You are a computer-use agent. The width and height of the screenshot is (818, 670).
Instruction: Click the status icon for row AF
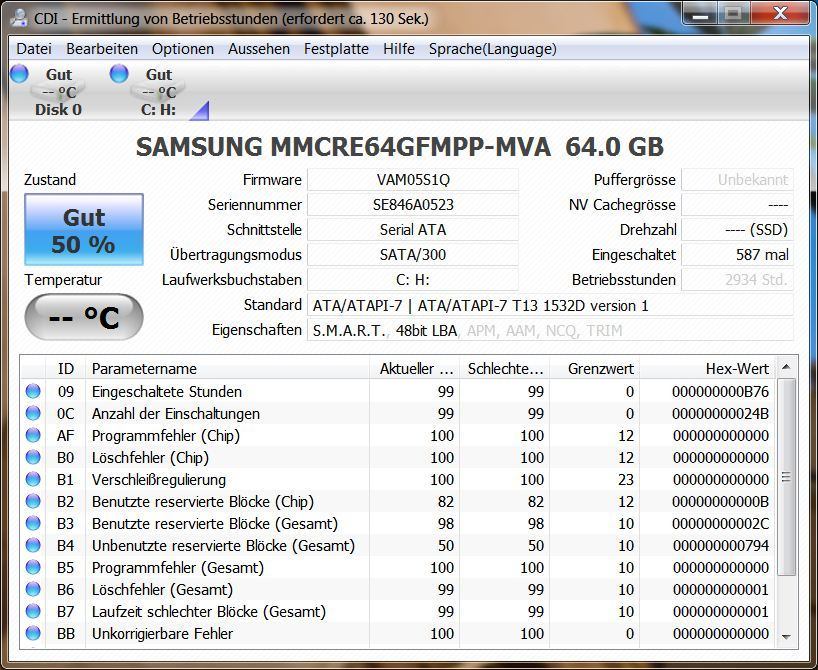[x=33, y=435]
